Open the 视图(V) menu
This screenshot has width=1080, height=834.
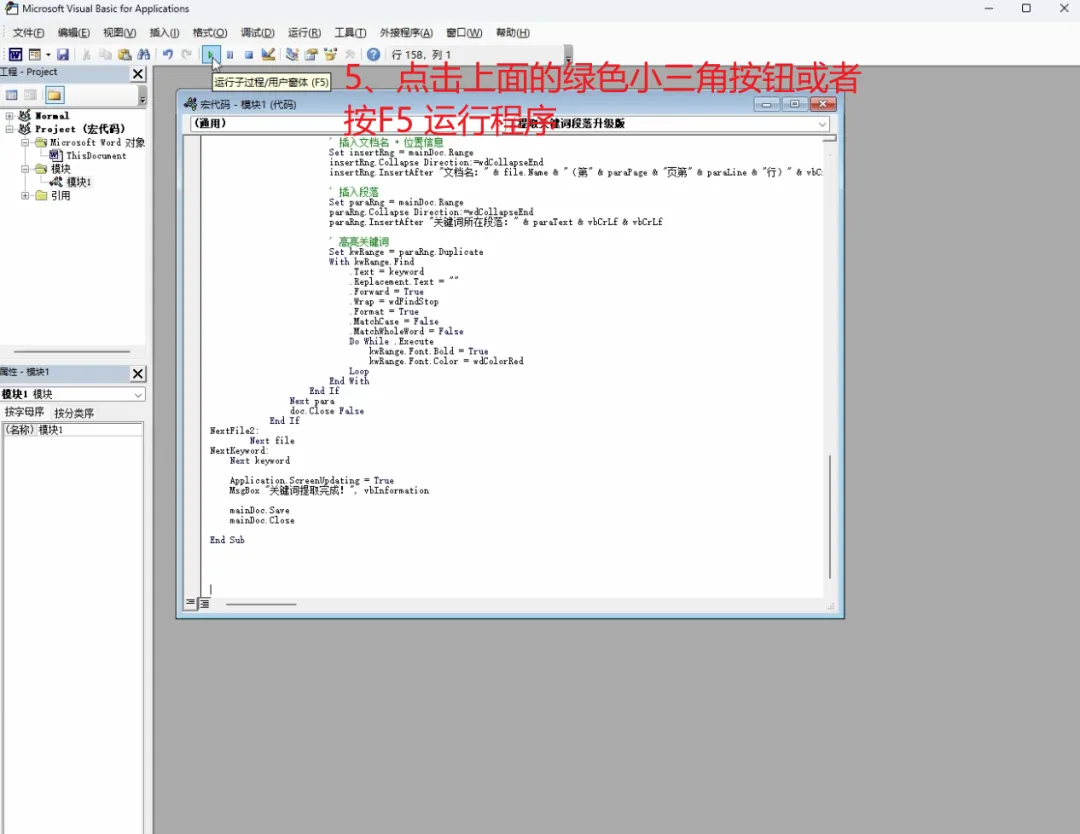120,32
